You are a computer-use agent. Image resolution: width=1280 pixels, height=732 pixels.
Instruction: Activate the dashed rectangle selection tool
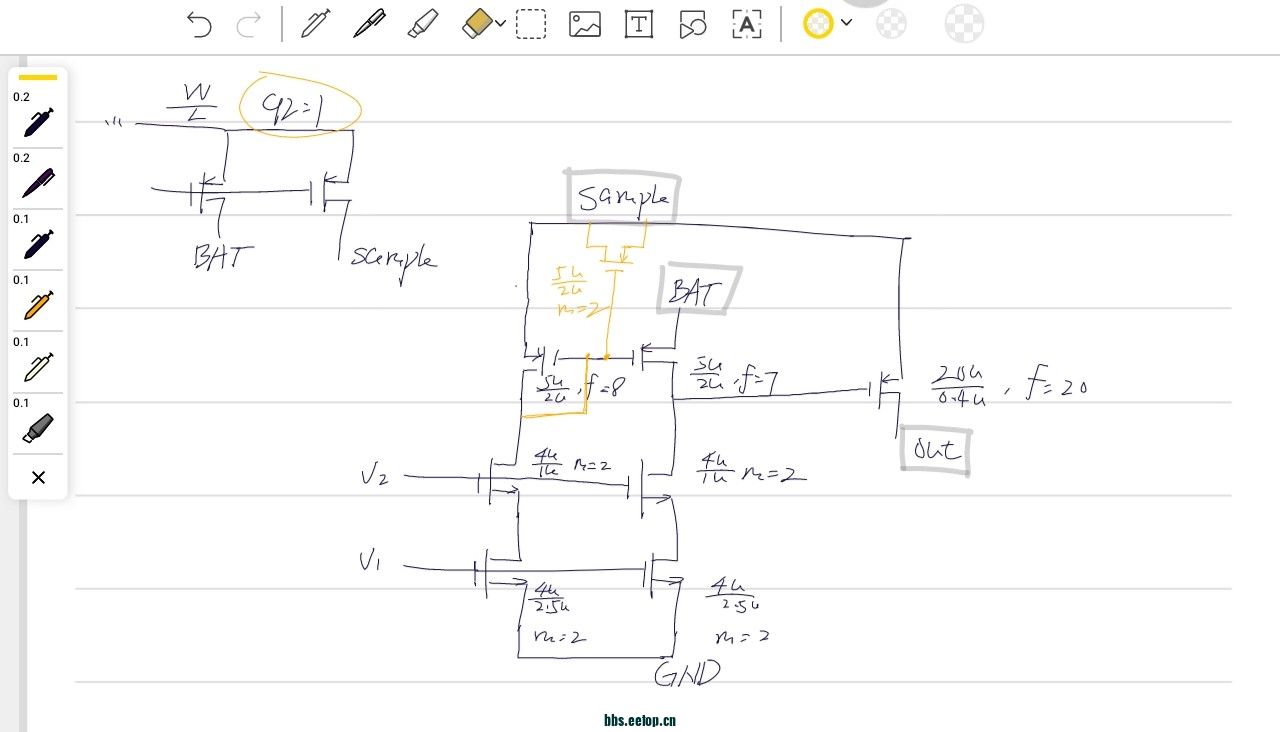[x=531, y=24]
